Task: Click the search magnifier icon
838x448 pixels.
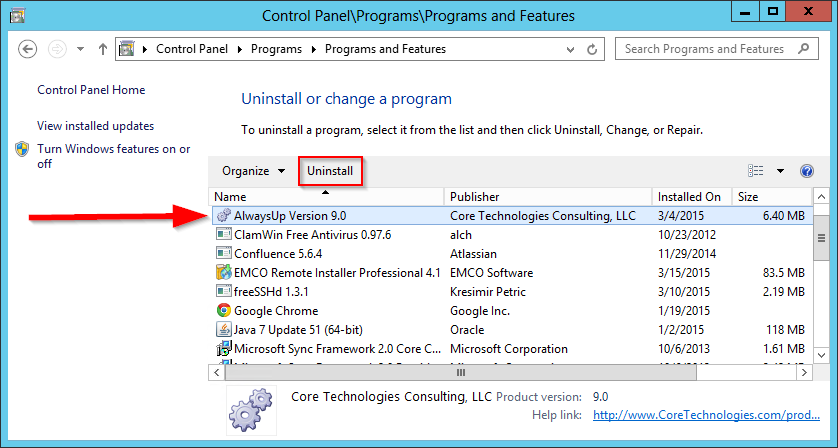Action: 803,49
